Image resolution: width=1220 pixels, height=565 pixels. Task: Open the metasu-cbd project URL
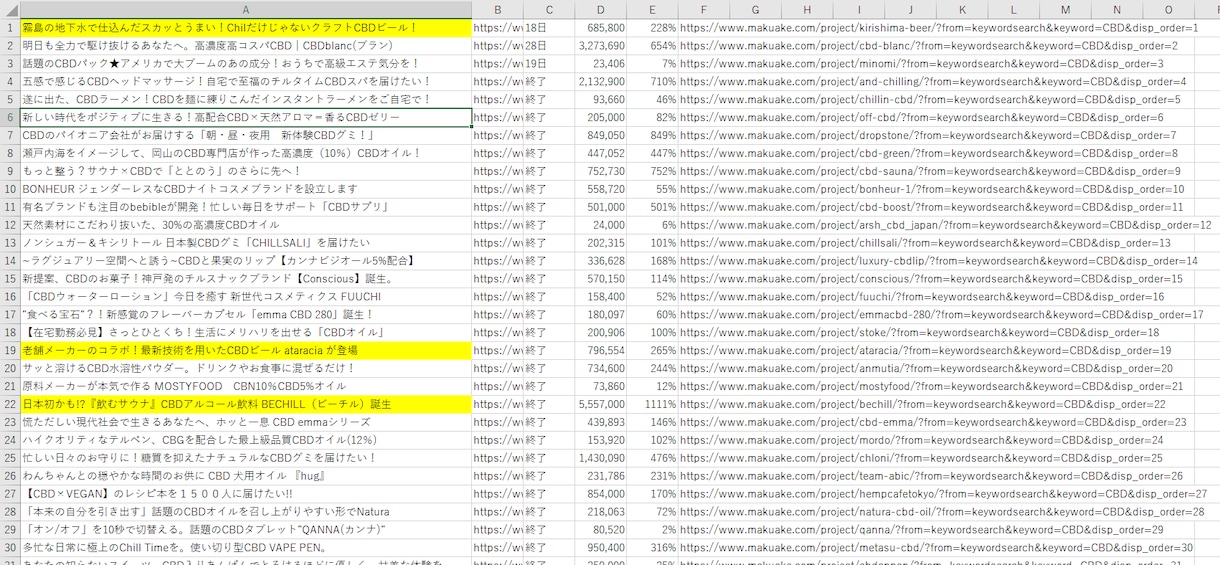(936, 548)
